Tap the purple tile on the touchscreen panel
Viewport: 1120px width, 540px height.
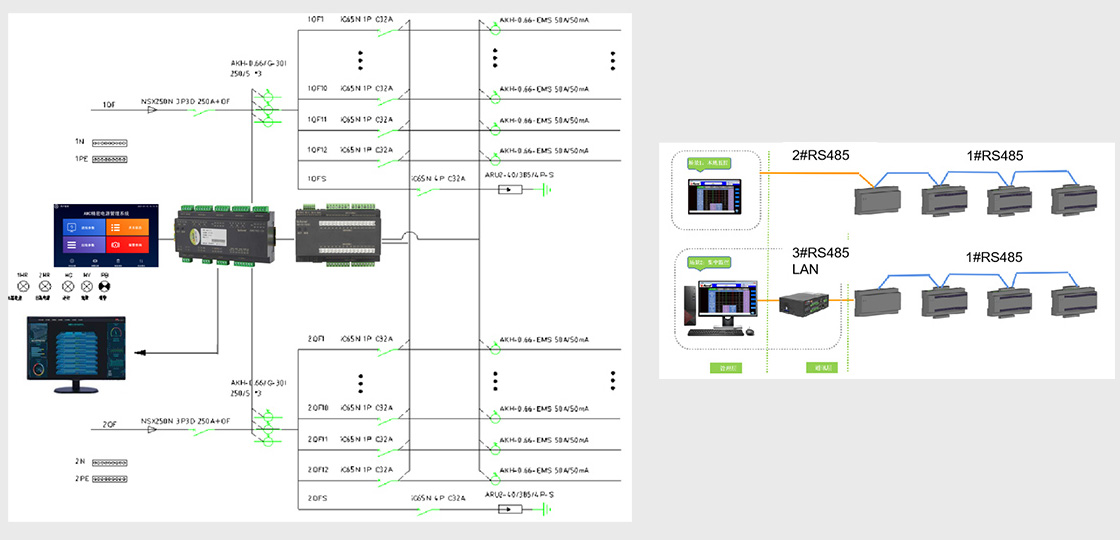85,245
